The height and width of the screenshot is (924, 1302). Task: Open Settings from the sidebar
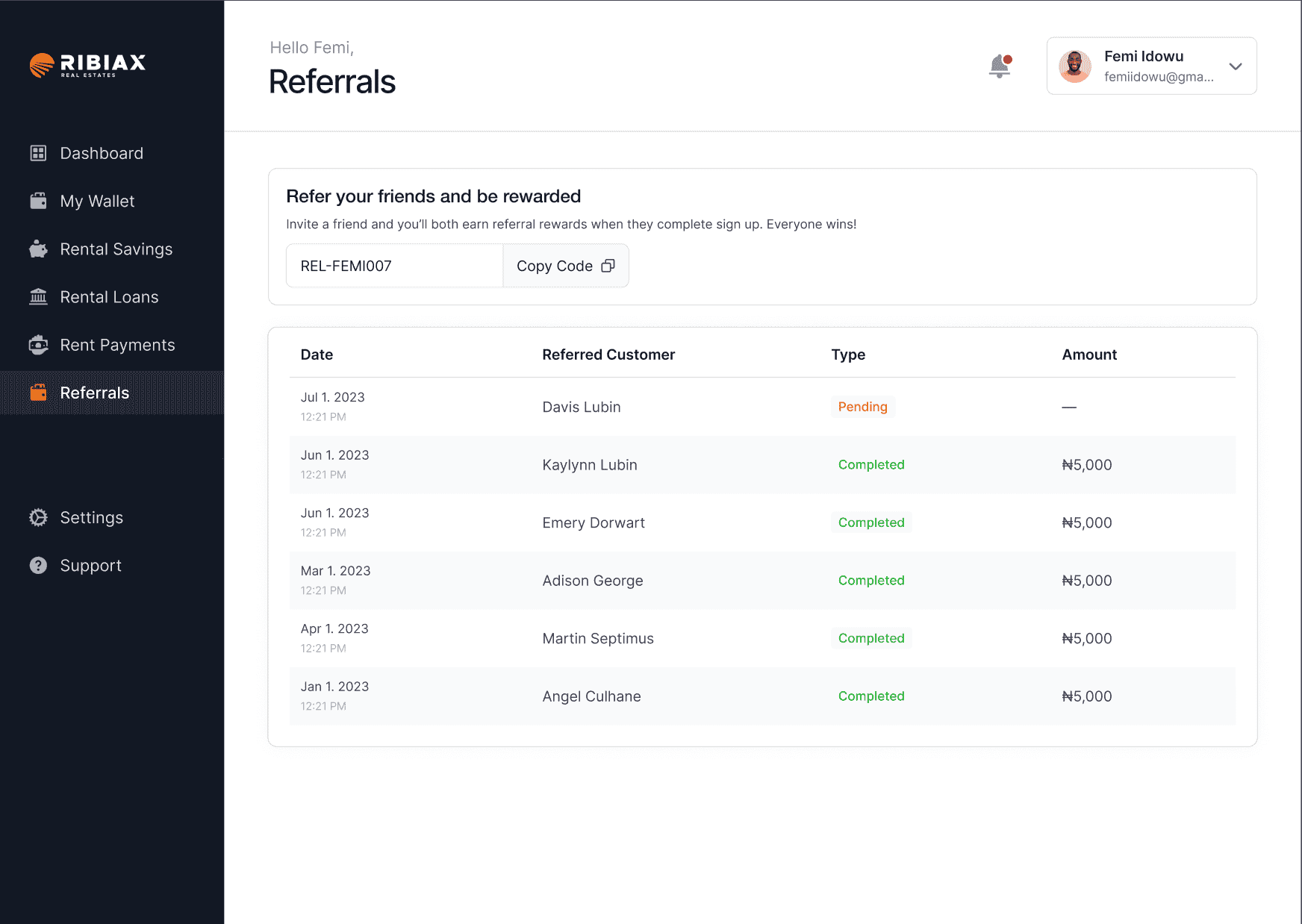(112, 517)
